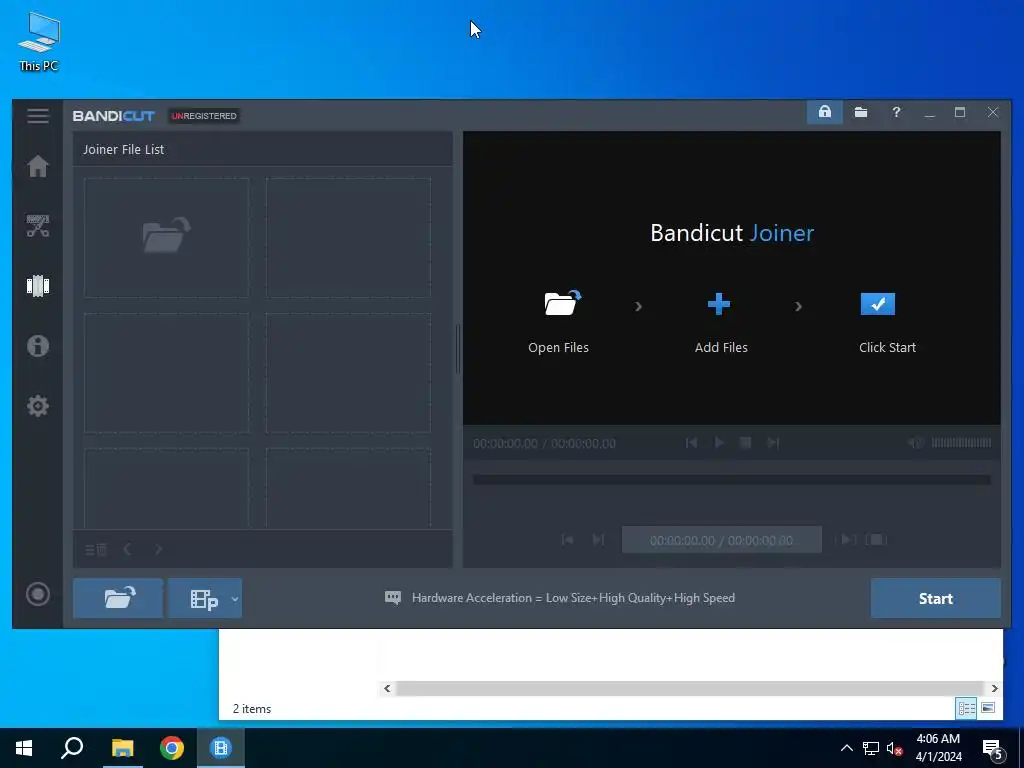Viewport: 1024px width, 768px height.
Task: Expand the project file dropdown arrow
Action: 235,598
